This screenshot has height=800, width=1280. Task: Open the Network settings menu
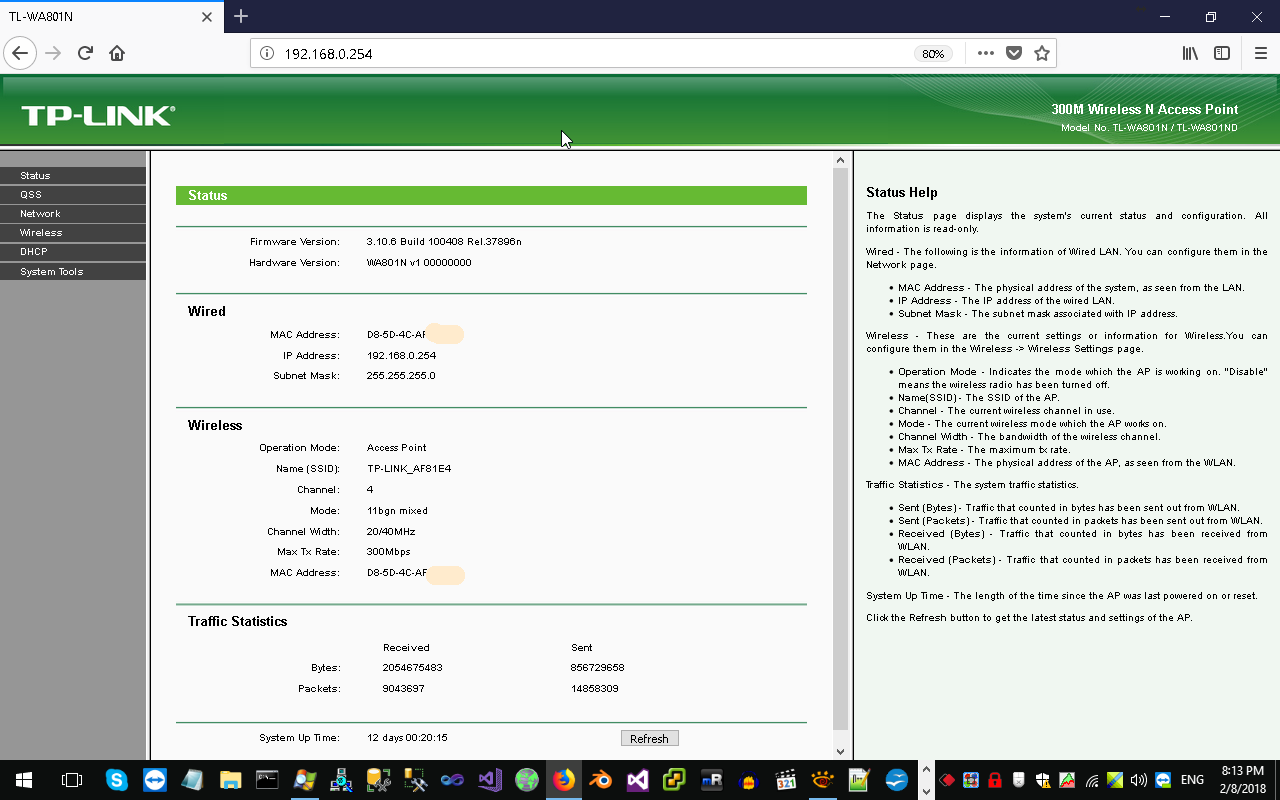click(73, 213)
